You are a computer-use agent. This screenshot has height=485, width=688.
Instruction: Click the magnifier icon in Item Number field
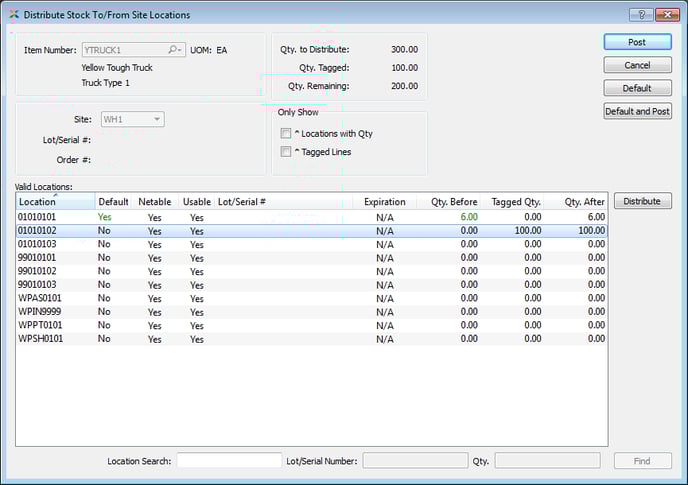coord(174,49)
